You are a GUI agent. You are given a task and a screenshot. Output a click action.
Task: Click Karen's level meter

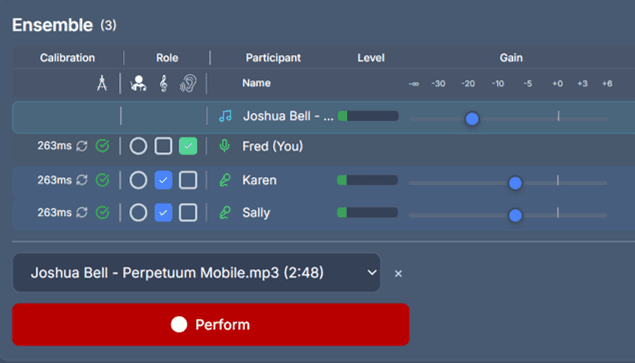367,180
